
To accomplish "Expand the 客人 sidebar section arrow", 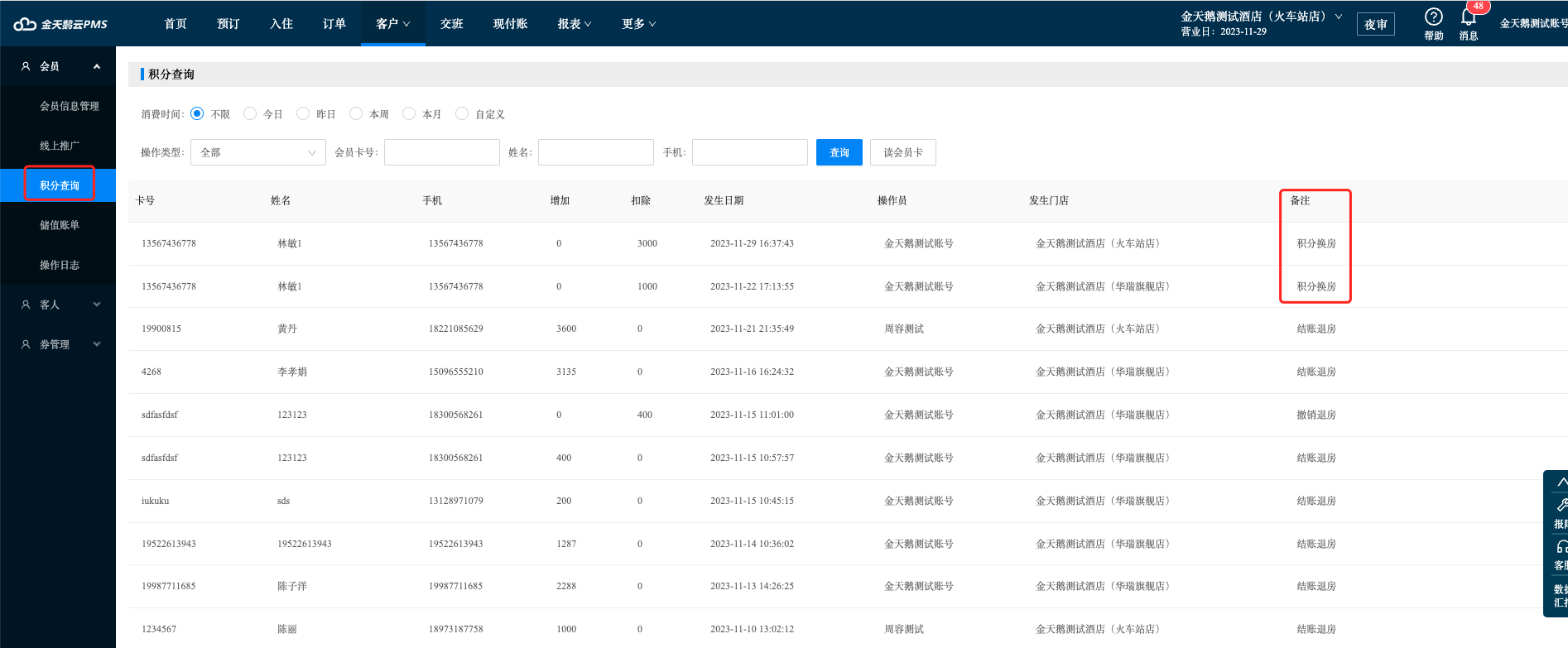I will pyautogui.click(x=97, y=305).
